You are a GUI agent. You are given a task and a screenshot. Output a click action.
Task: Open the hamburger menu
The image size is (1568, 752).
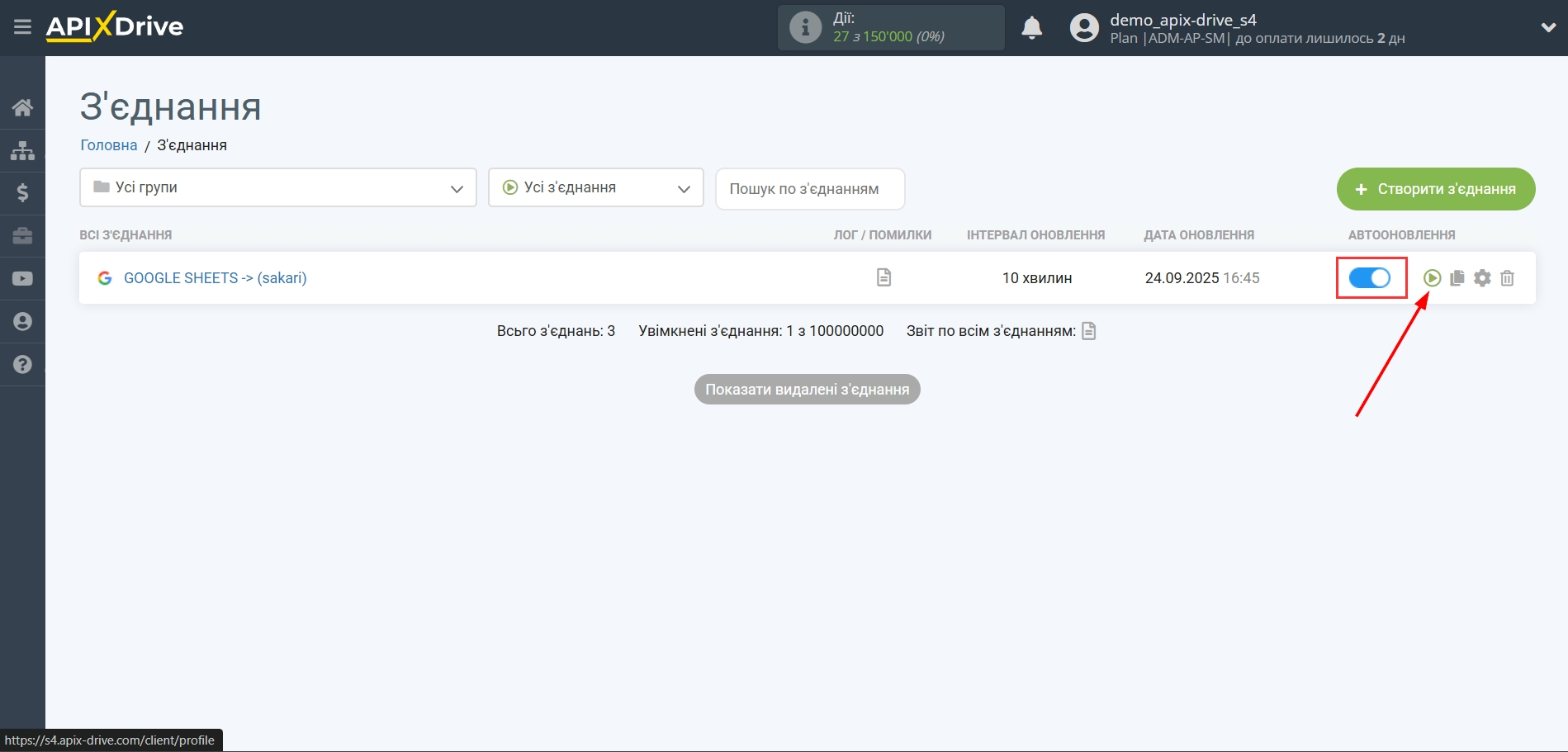[22, 27]
